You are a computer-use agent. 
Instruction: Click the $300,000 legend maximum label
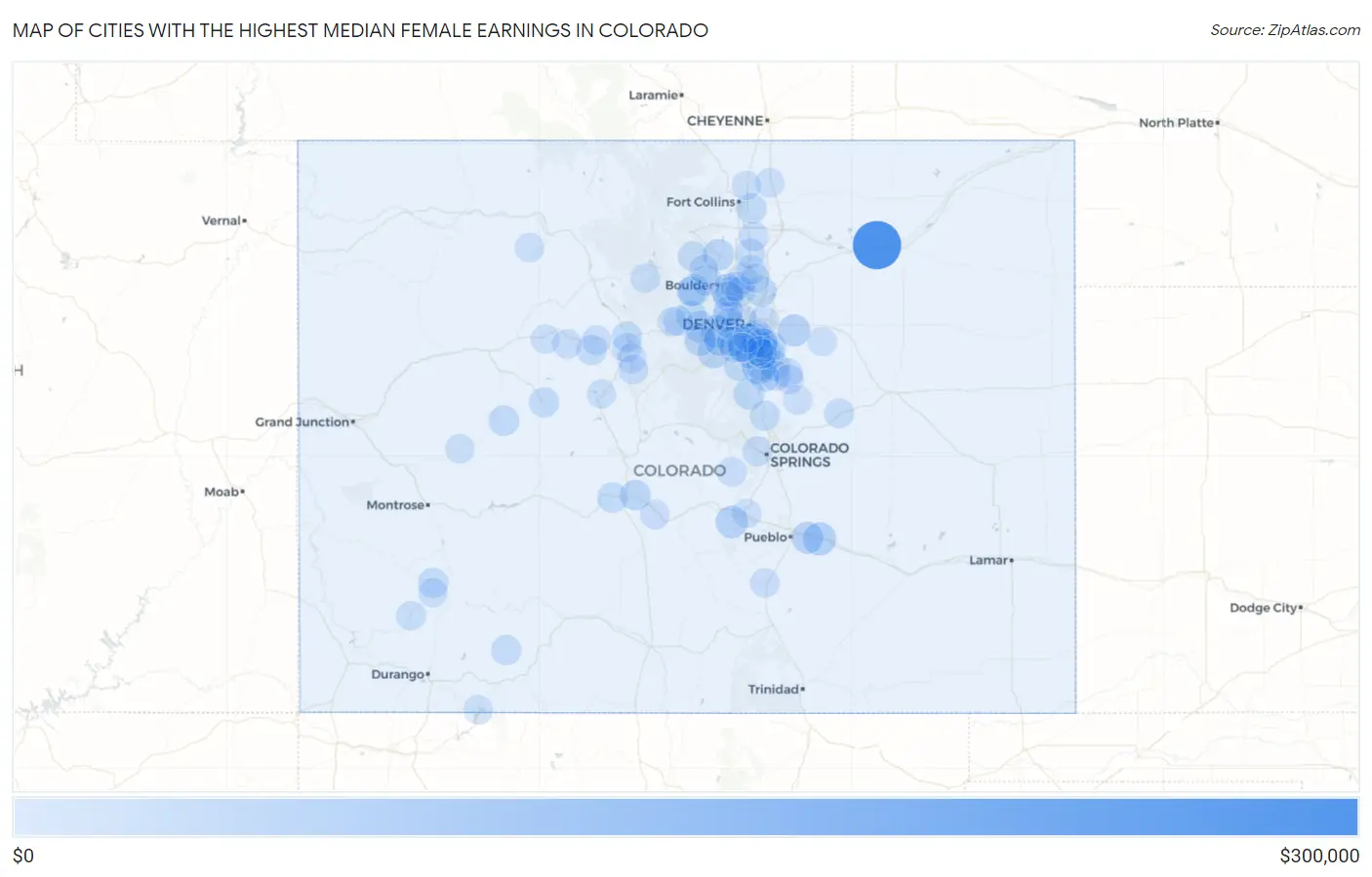click(x=1319, y=856)
